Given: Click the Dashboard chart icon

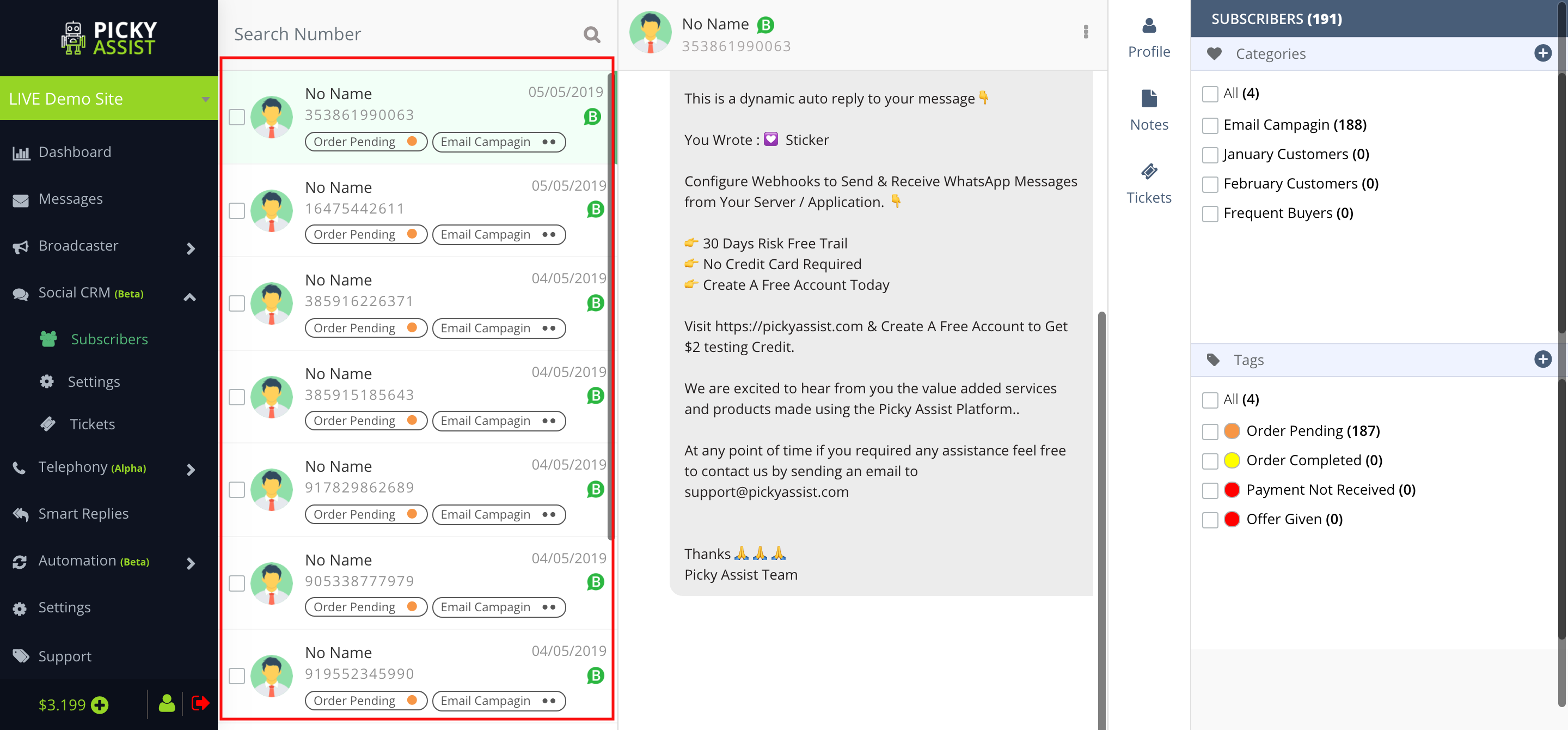Looking at the screenshot, I should click(21, 153).
